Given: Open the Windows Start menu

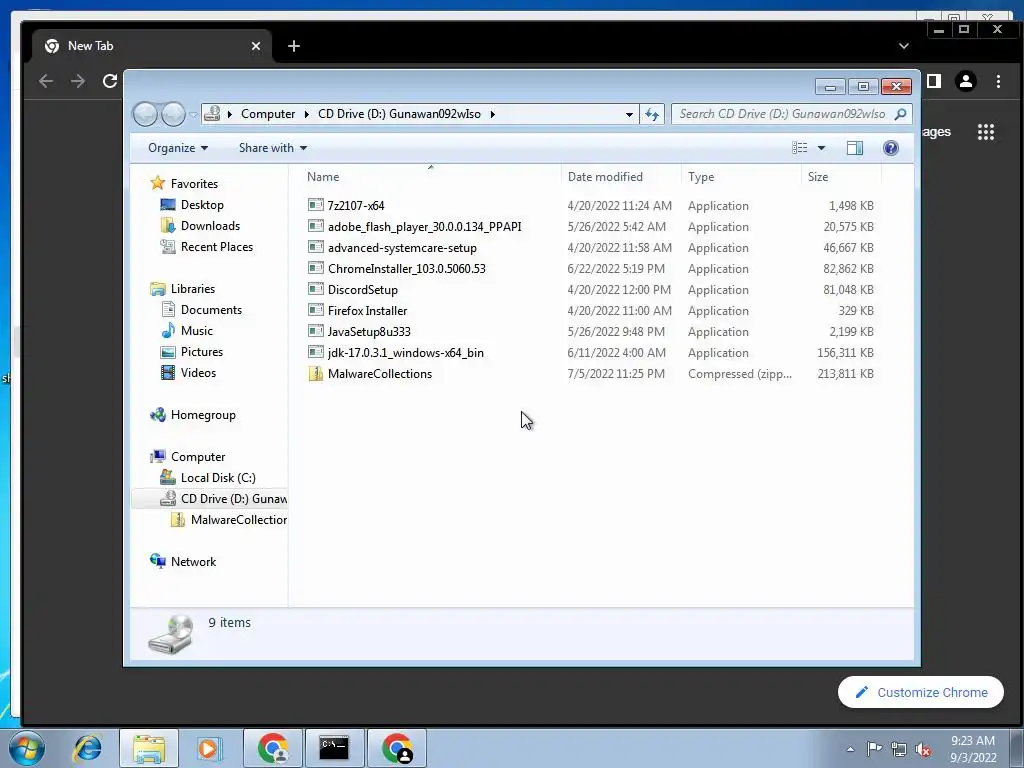Looking at the screenshot, I should (26, 748).
